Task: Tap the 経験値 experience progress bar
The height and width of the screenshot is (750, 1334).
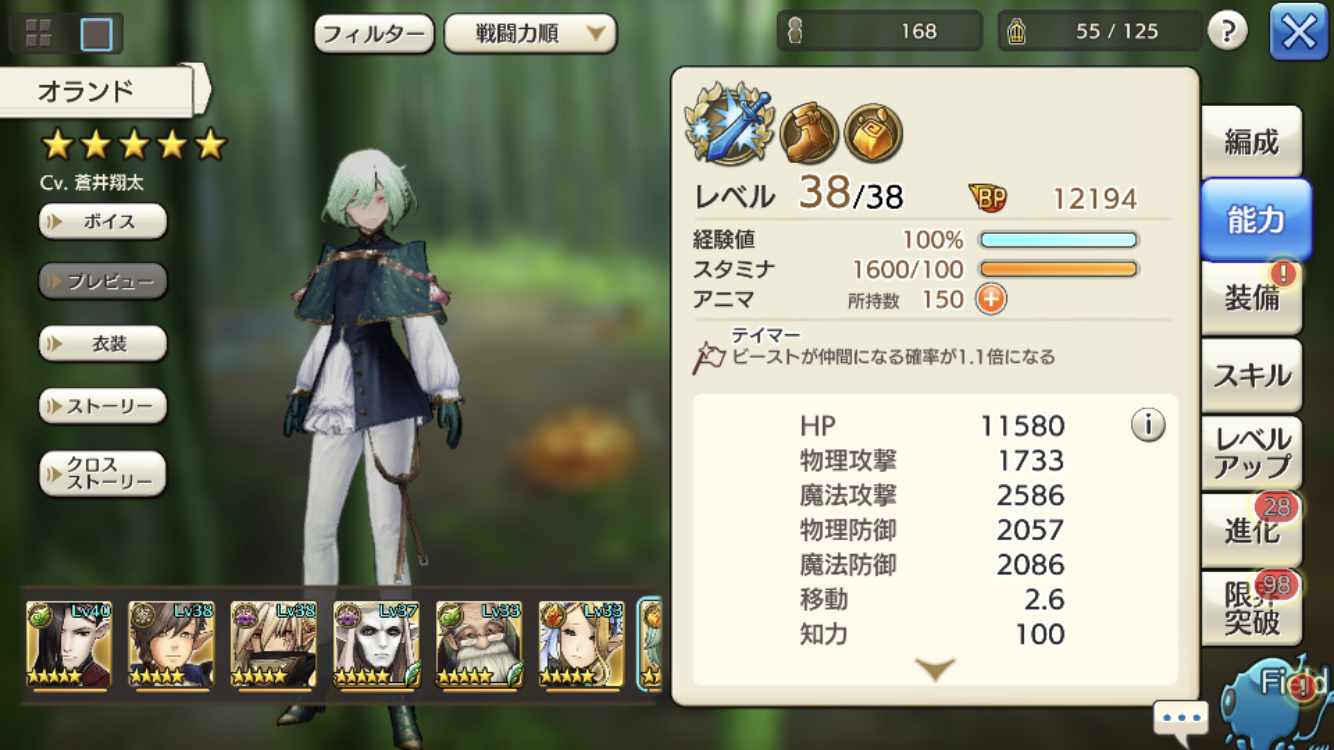Action: tap(1058, 240)
